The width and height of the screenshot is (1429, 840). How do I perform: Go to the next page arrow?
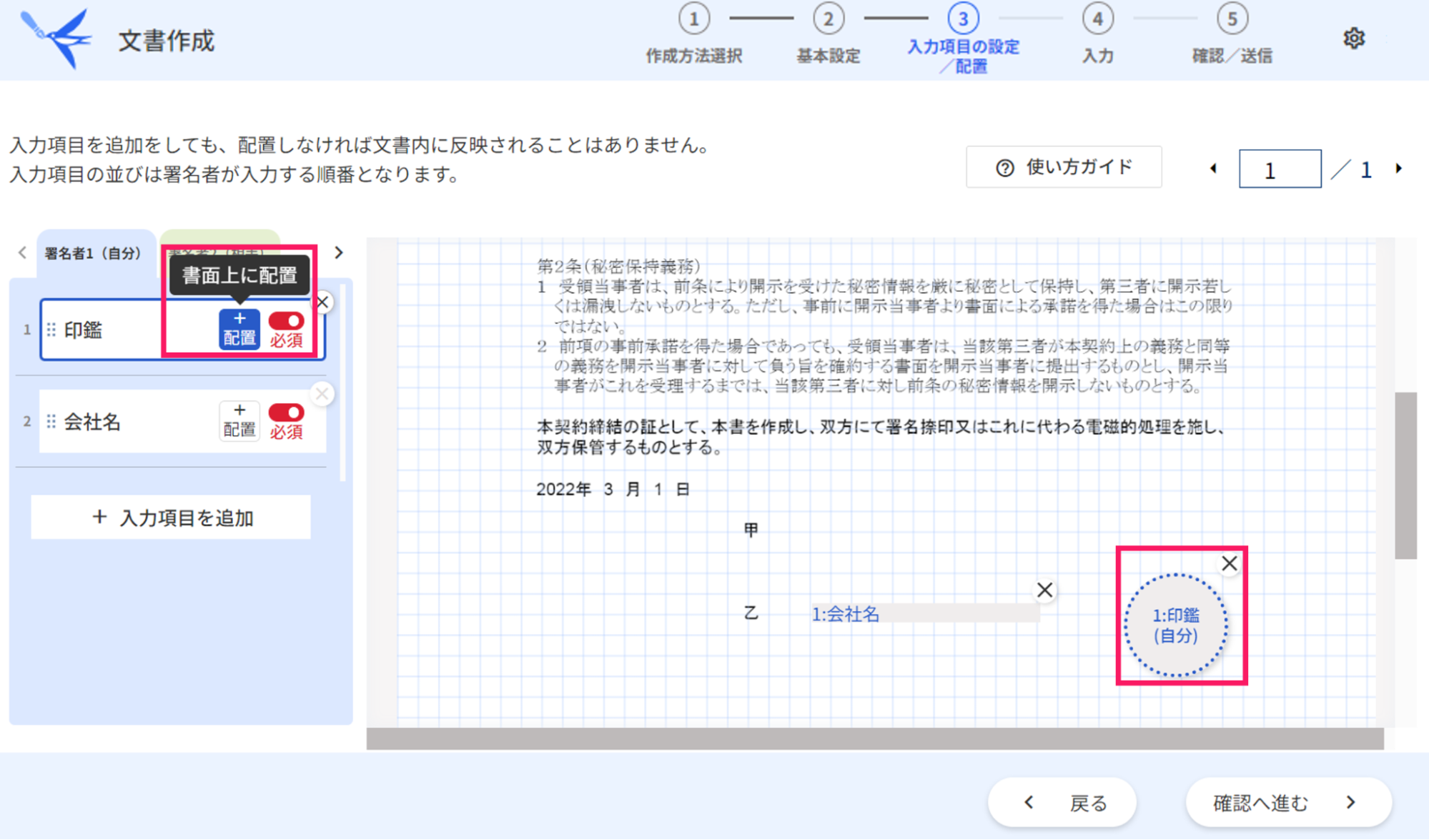tap(1399, 169)
